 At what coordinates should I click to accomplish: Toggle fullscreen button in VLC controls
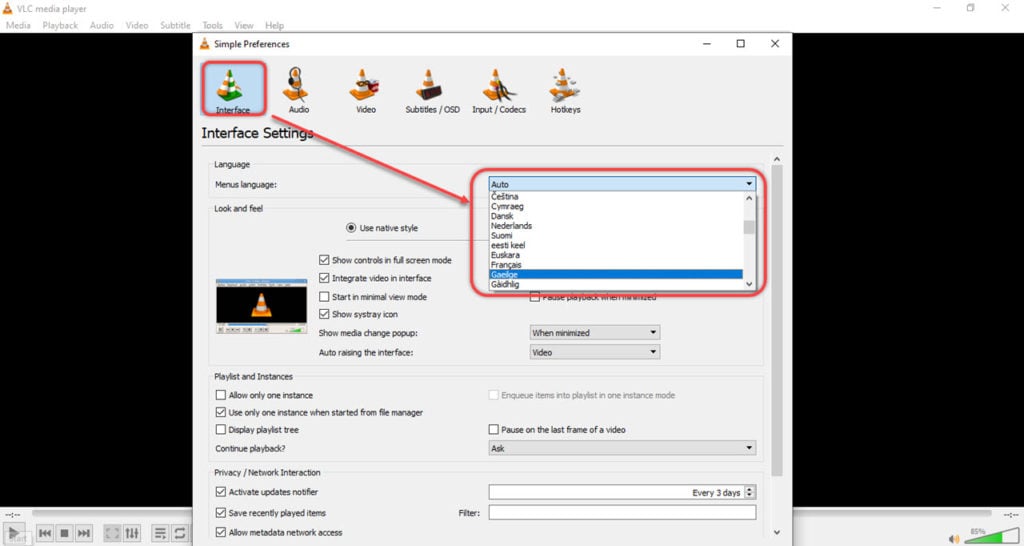(112, 533)
